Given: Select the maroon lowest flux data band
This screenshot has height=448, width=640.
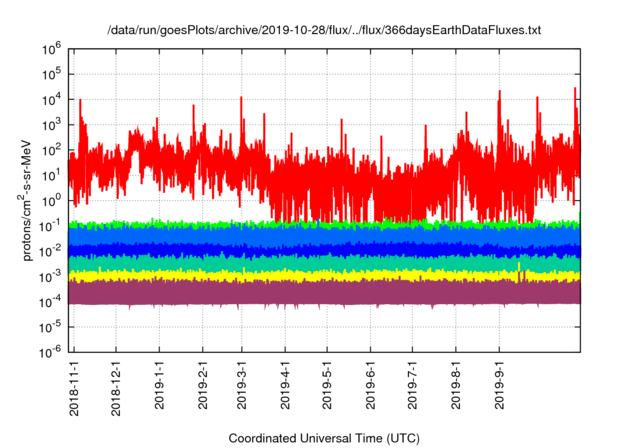Looking at the screenshot, I should pyautogui.click(x=300, y=292).
